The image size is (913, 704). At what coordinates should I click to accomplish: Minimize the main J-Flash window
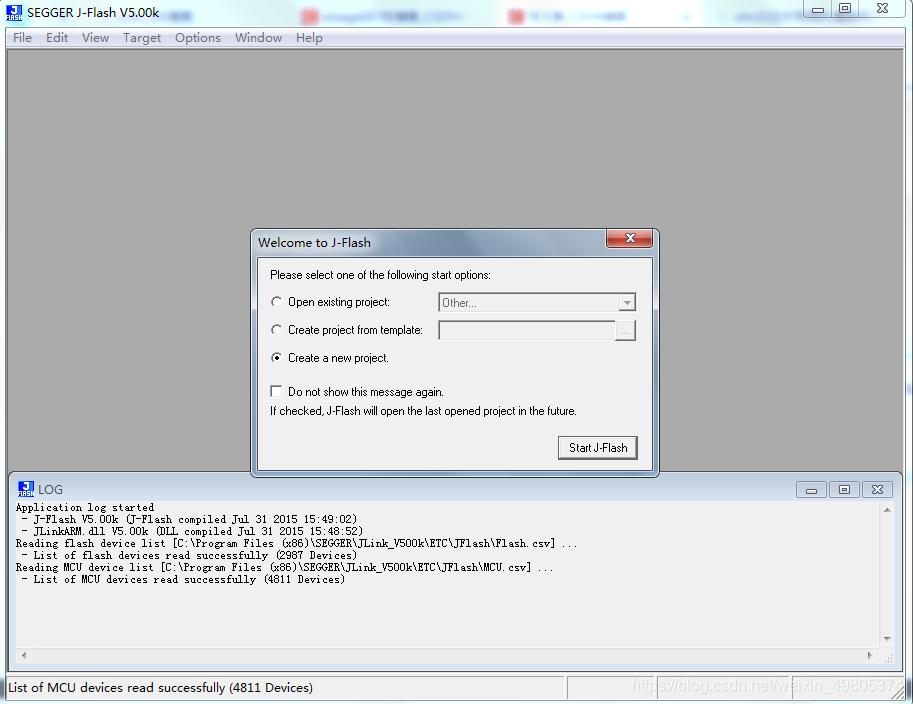coord(818,9)
